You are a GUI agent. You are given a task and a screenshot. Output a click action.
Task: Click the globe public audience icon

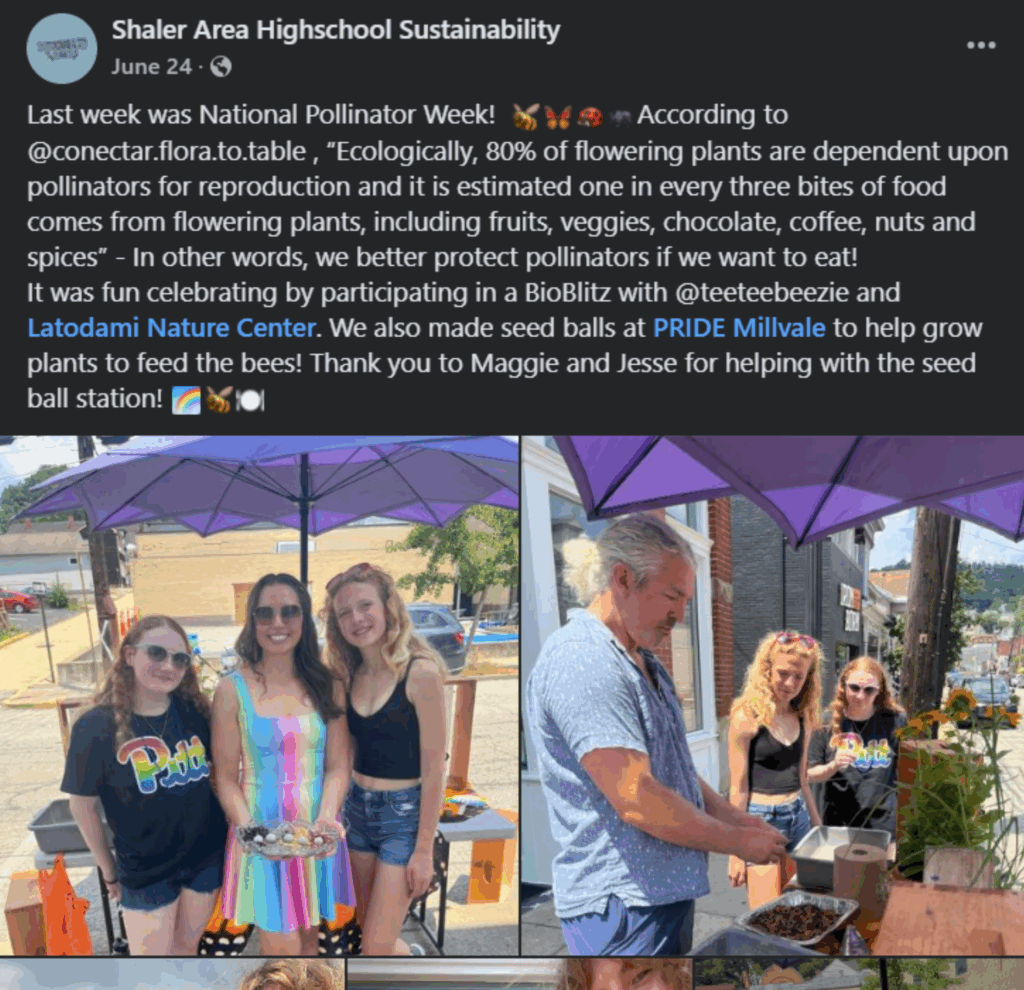(x=221, y=67)
